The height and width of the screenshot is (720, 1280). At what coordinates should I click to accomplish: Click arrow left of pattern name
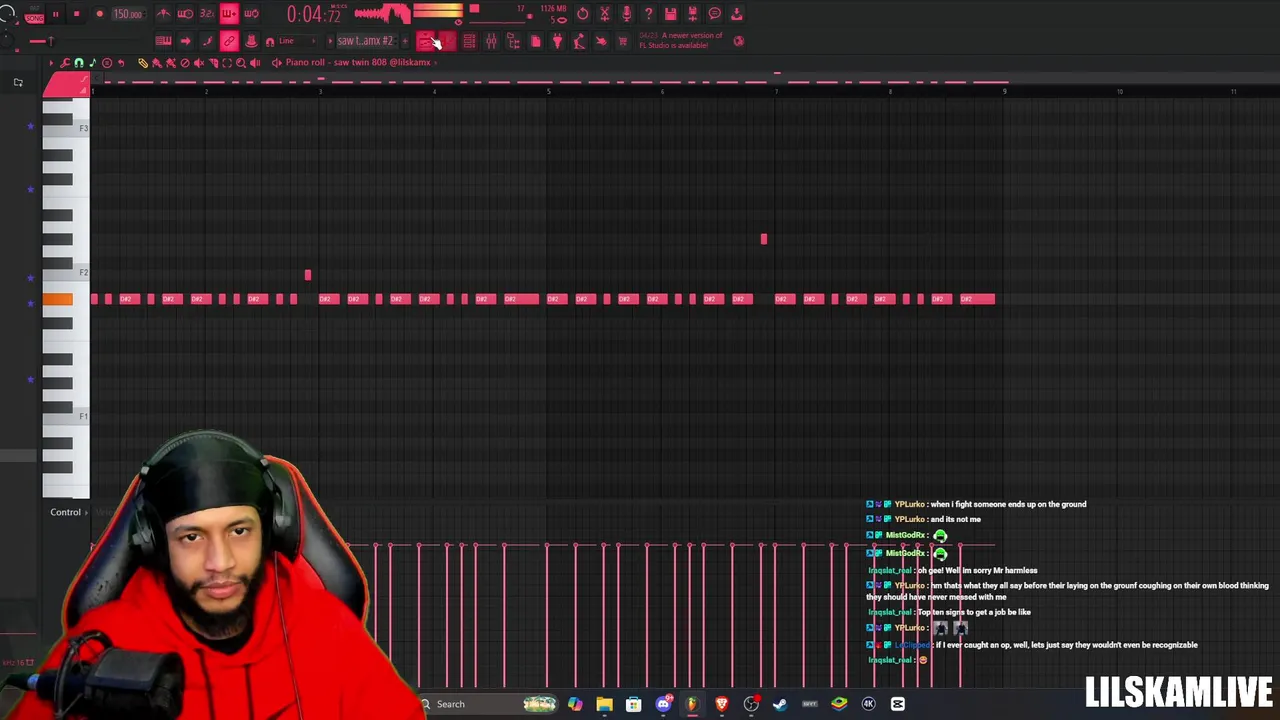pyautogui.click(x=330, y=41)
